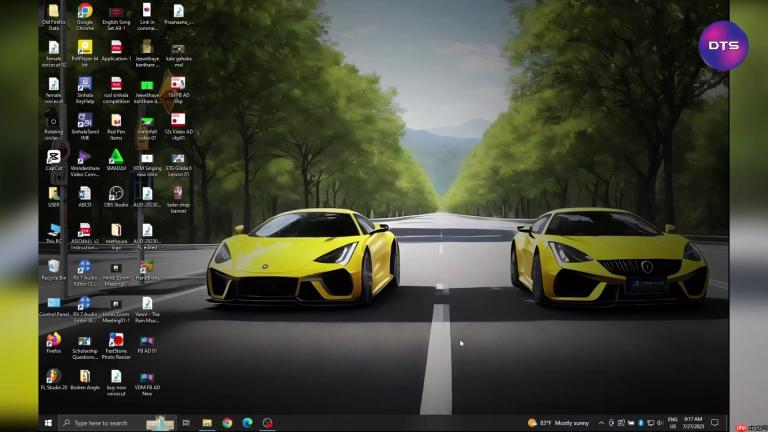Open the notification Action Center
Viewport: 768px width, 432px height.
click(715, 423)
